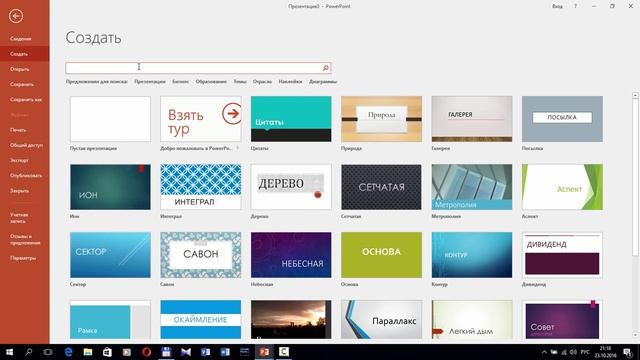Click the floppy disk taskbar icon
Image resolution: width=640 pixels, height=360 pixels.
[166, 352]
